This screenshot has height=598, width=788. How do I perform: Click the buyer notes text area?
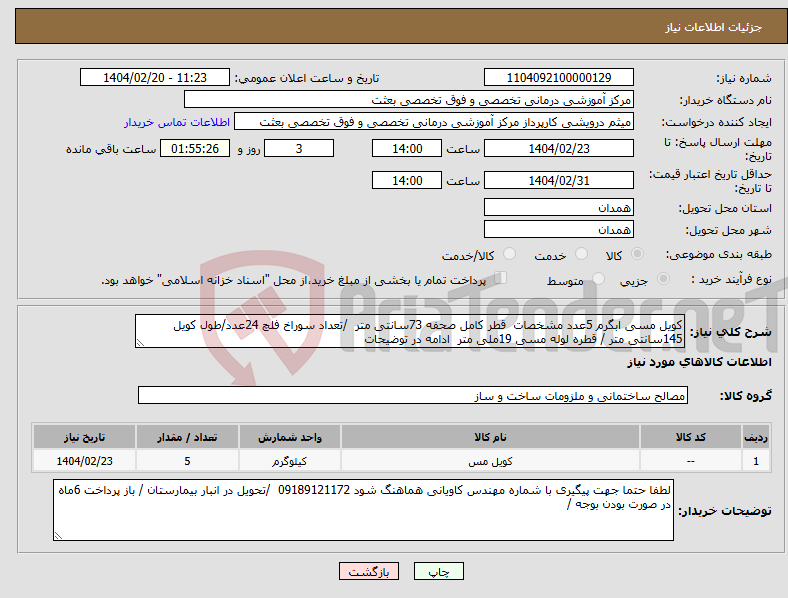click(363, 510)
